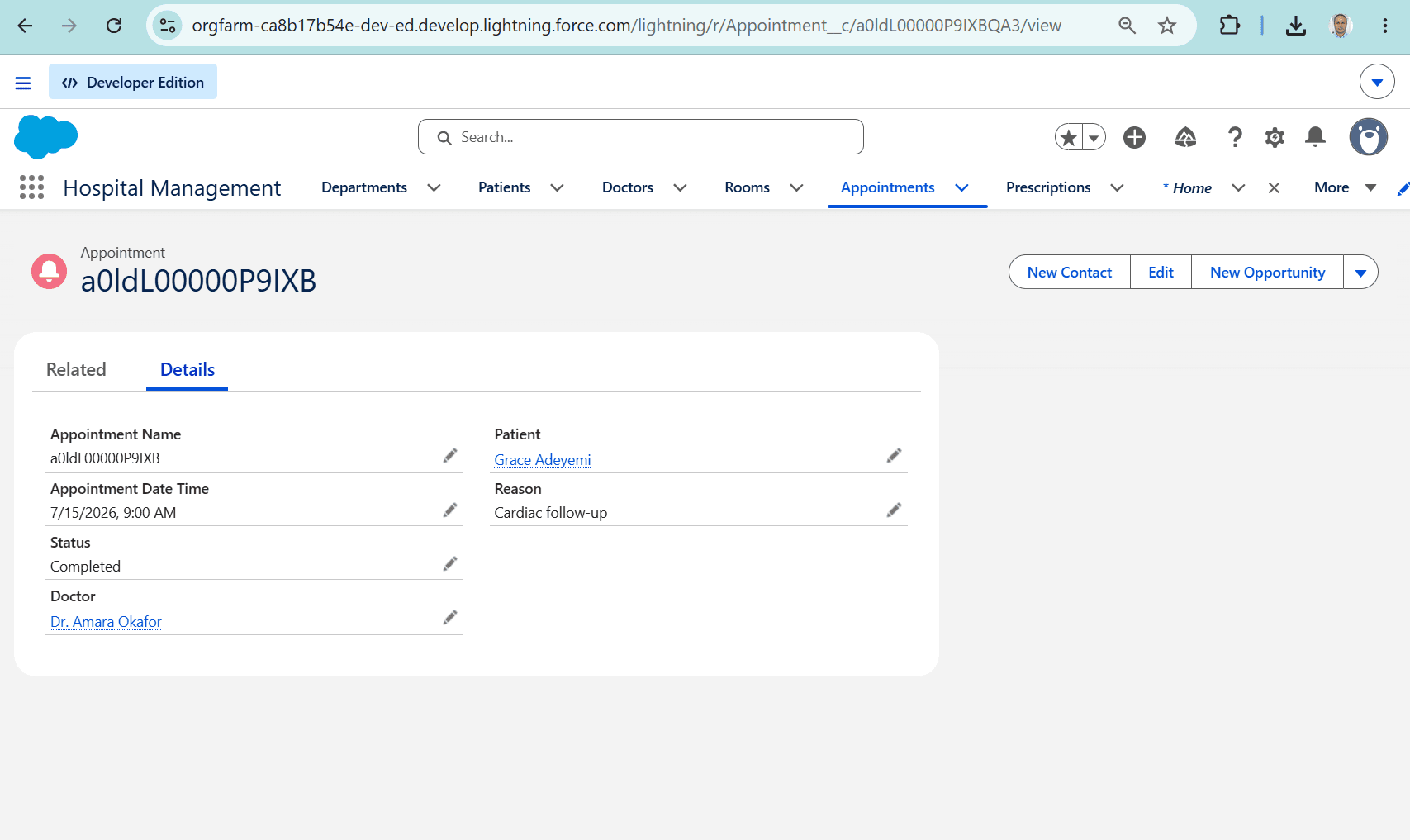Viewport: 1410px width, 840px height.
Task: Open Chrome three-dot menu
Action: tap(1385, 26)
